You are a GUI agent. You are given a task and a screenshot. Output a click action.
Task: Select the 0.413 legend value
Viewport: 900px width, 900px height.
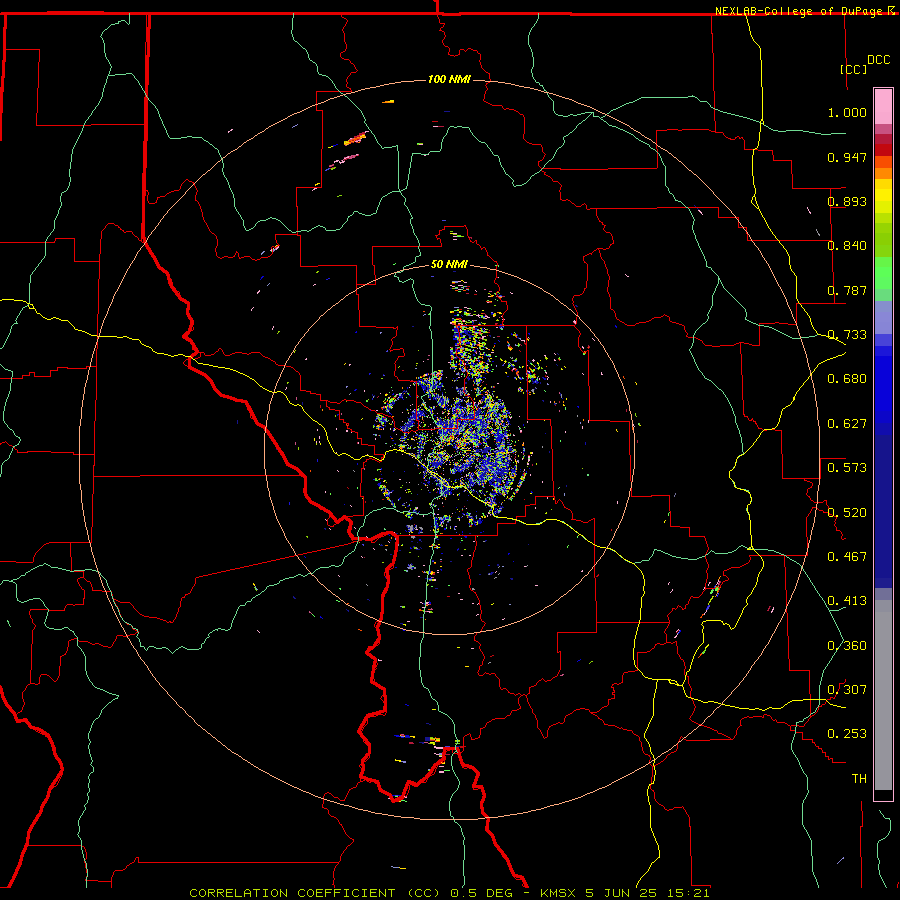pos(847,601)
